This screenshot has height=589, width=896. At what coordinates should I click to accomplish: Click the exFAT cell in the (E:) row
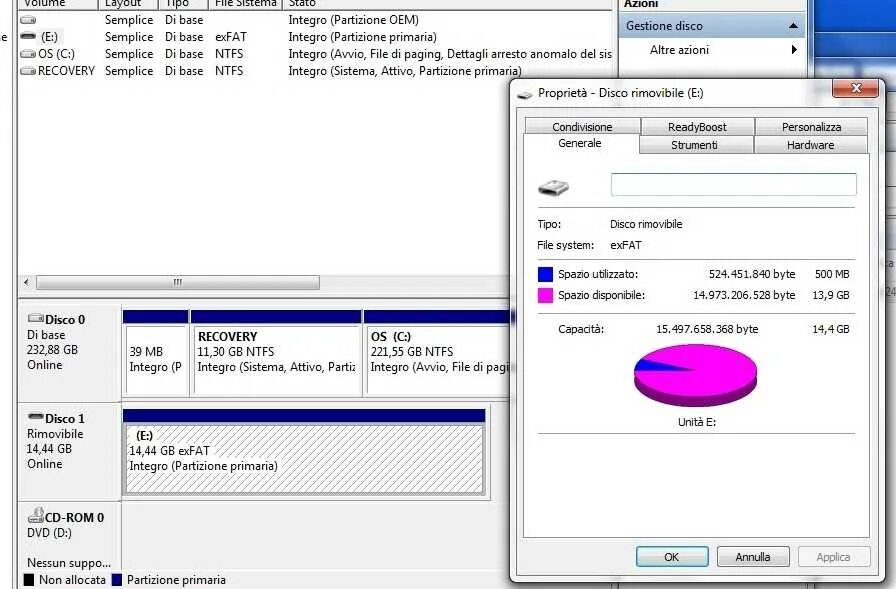(231, 37)
